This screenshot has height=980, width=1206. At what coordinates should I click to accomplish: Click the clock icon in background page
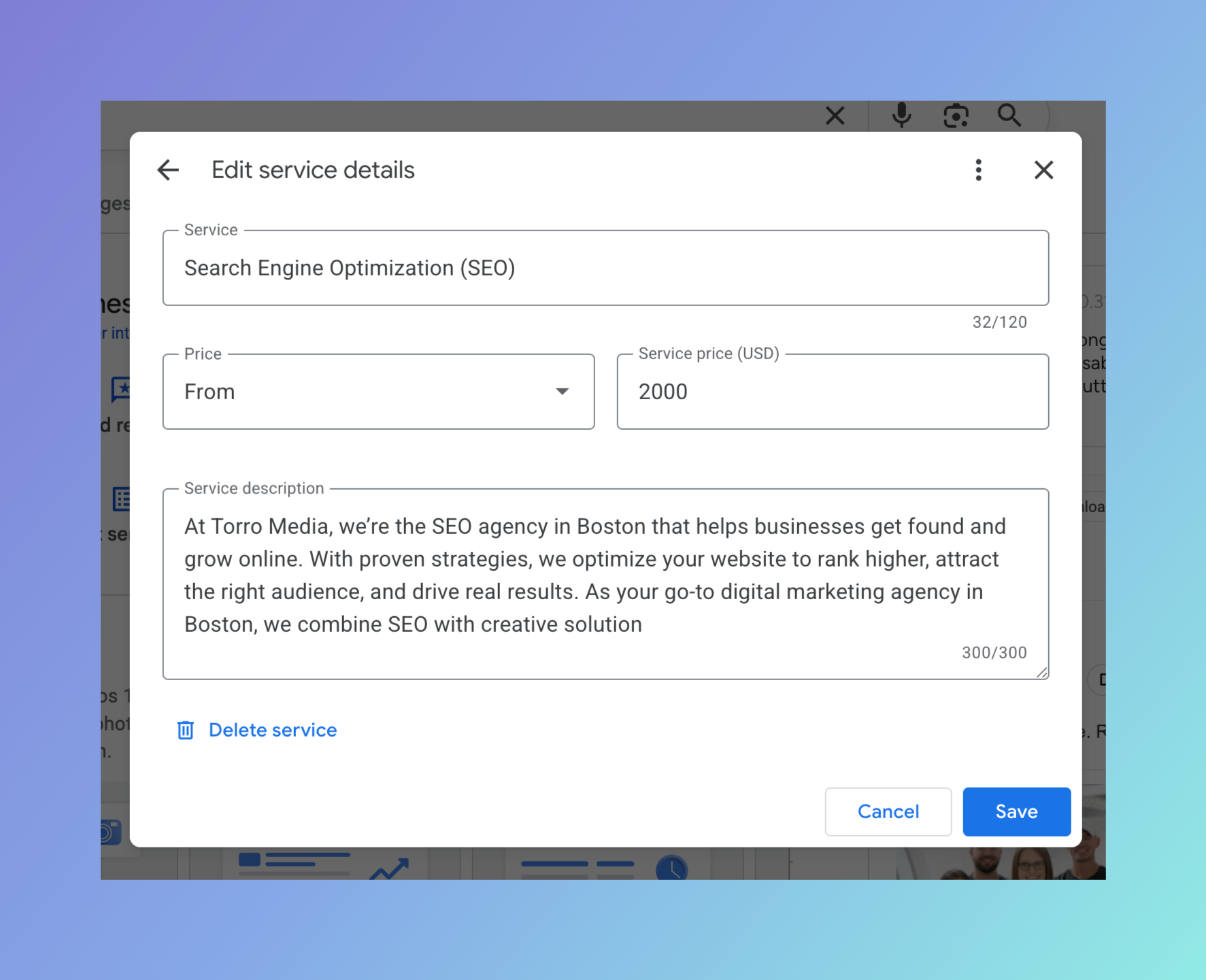[x=671, y=868]
